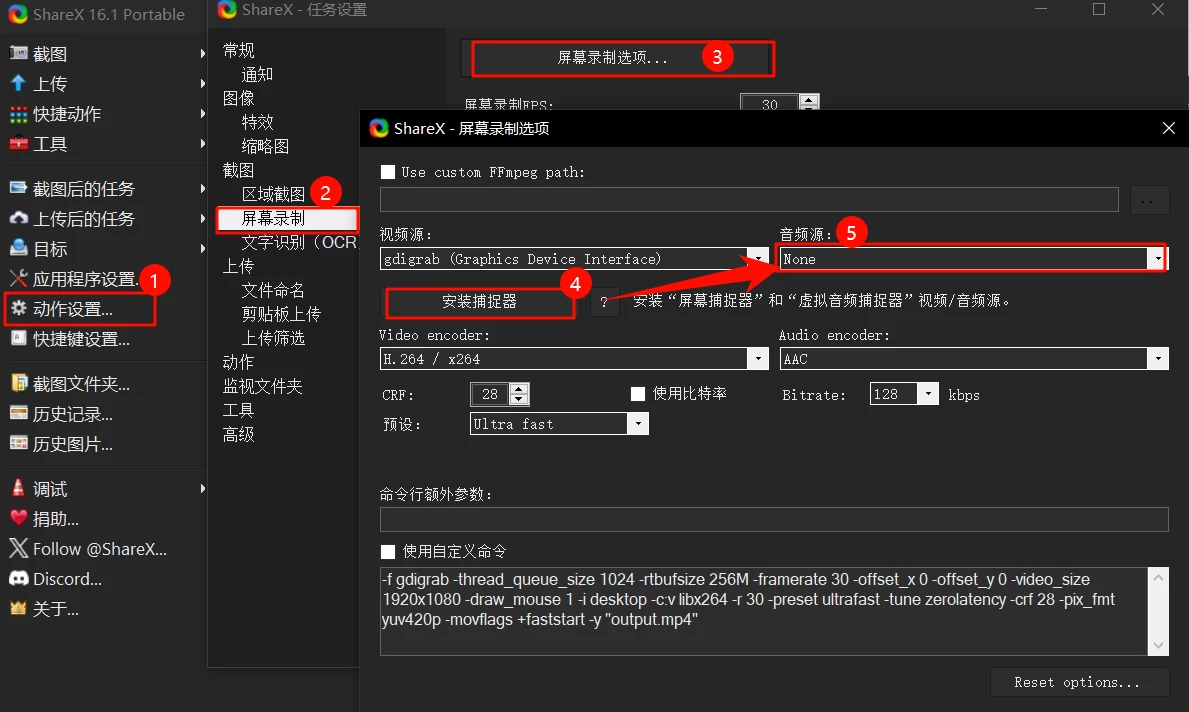Click the 上传后的任务 cloud icon
This screenshot has height=712, width=1189.
click(18, 218)
